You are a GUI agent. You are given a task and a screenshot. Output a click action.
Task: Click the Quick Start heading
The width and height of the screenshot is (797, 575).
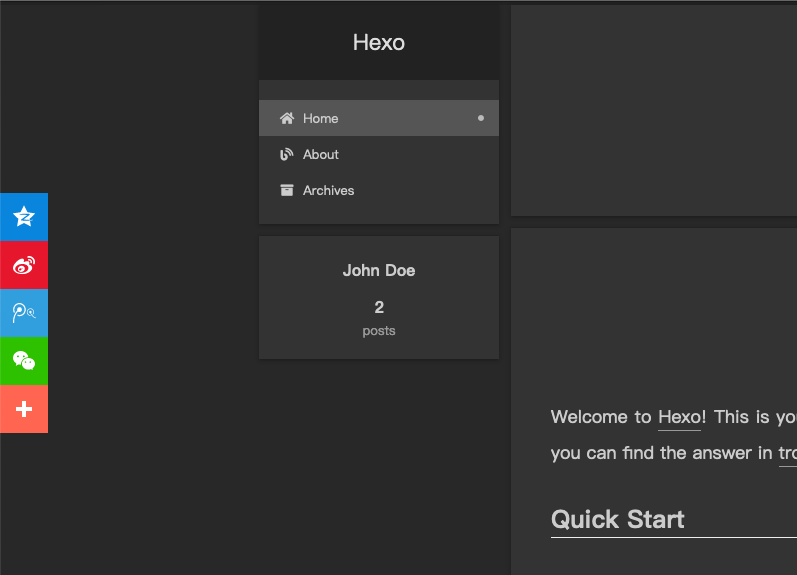point(618,520)
